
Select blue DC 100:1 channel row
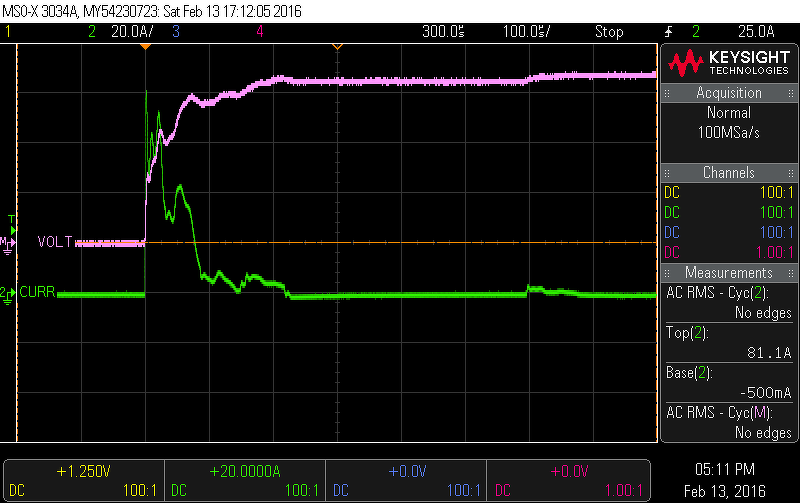point(729,233)
